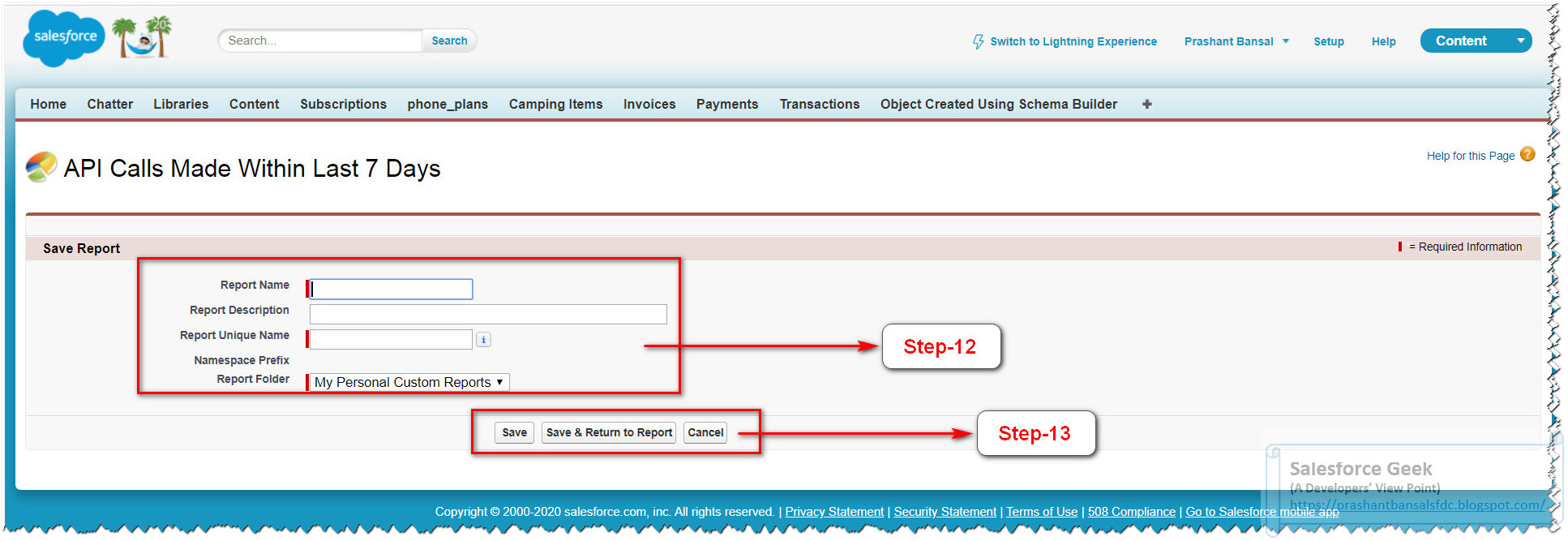Click the Report Name field
The image size is (1568, 541).
coord(391,289)
